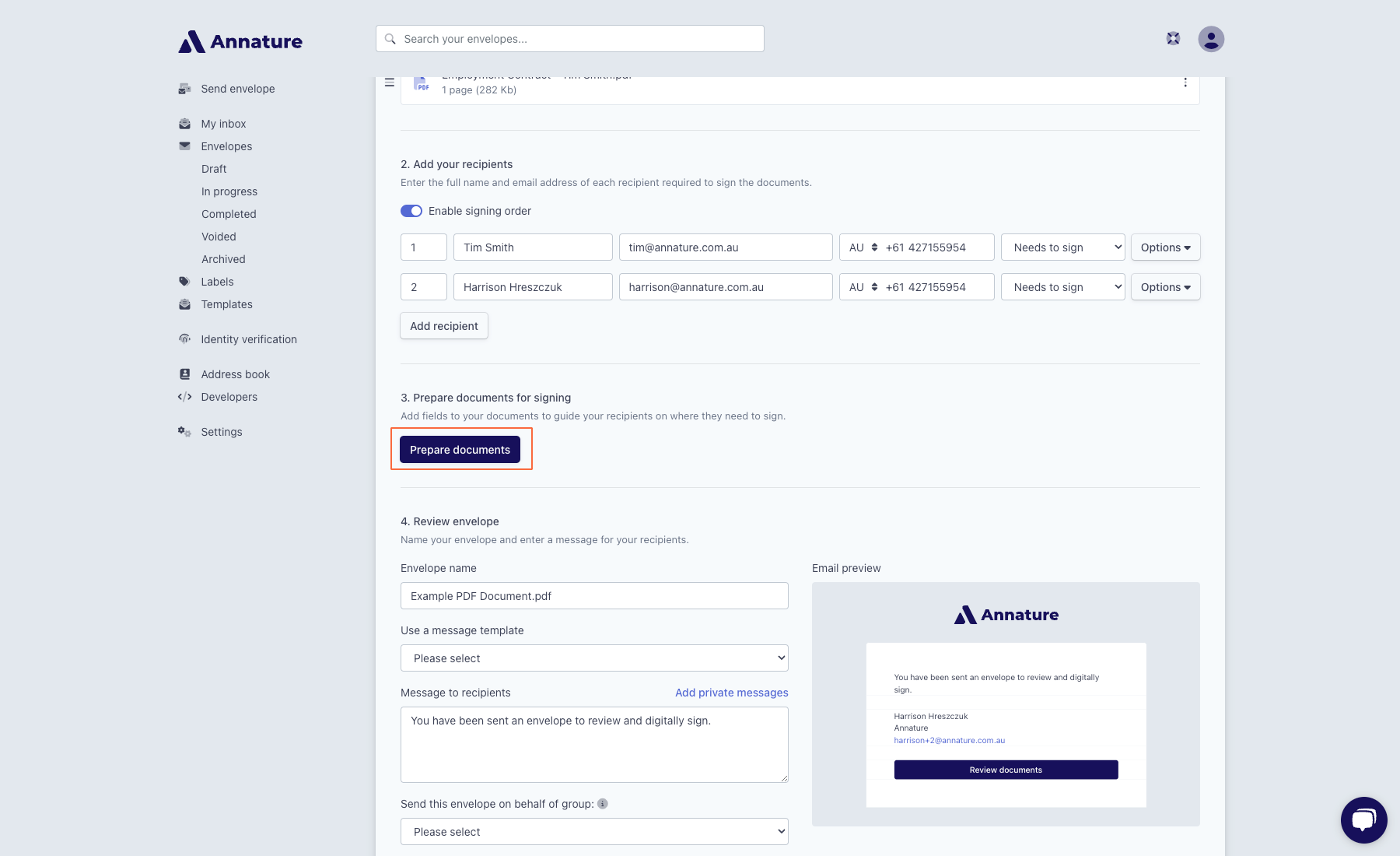Viewport: 1400px width, 856px height.
Task: Open AU country code selector for Tim Smith
Action: (863, 247)
